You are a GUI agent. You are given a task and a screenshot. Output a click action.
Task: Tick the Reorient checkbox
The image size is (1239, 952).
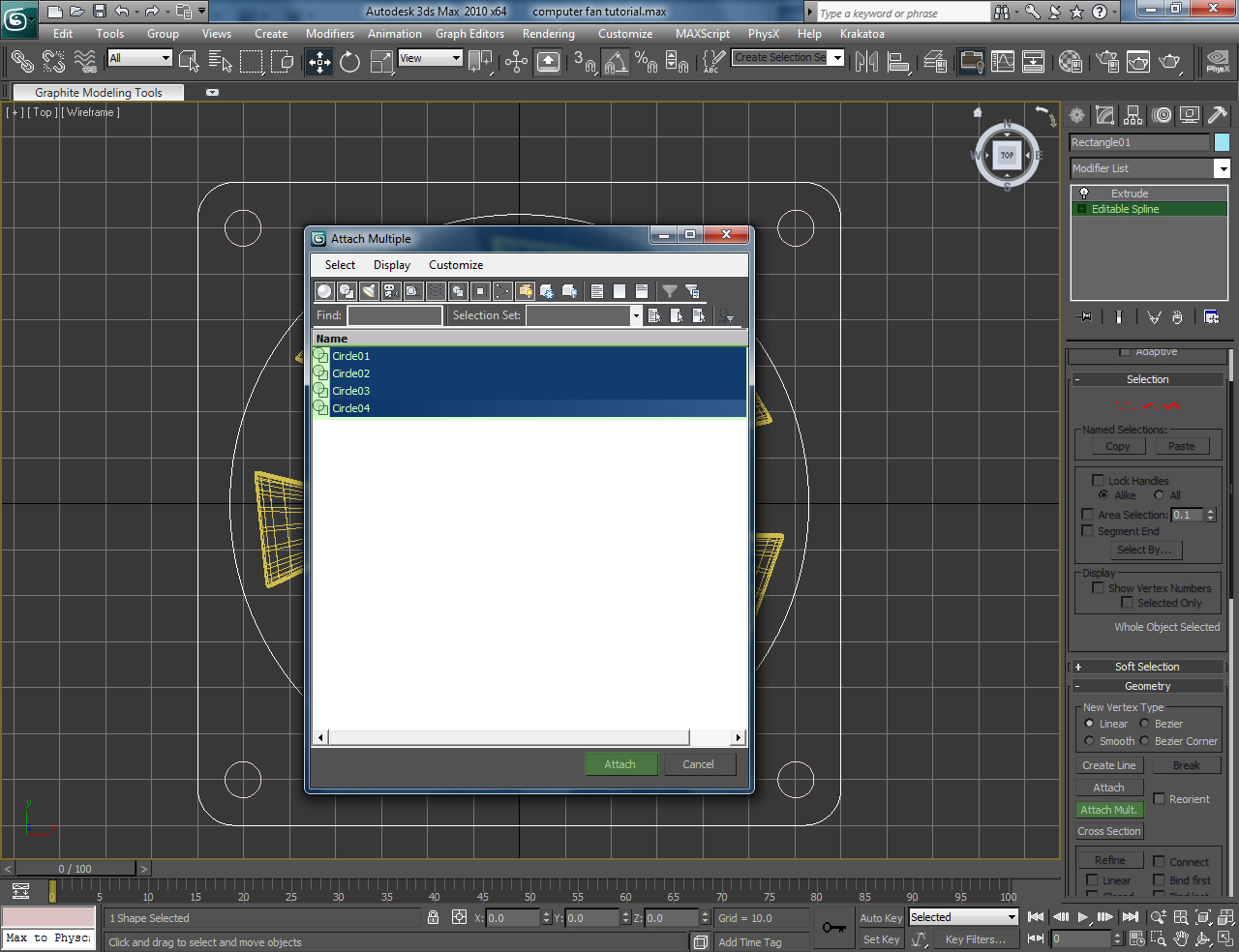(1159, 798)
